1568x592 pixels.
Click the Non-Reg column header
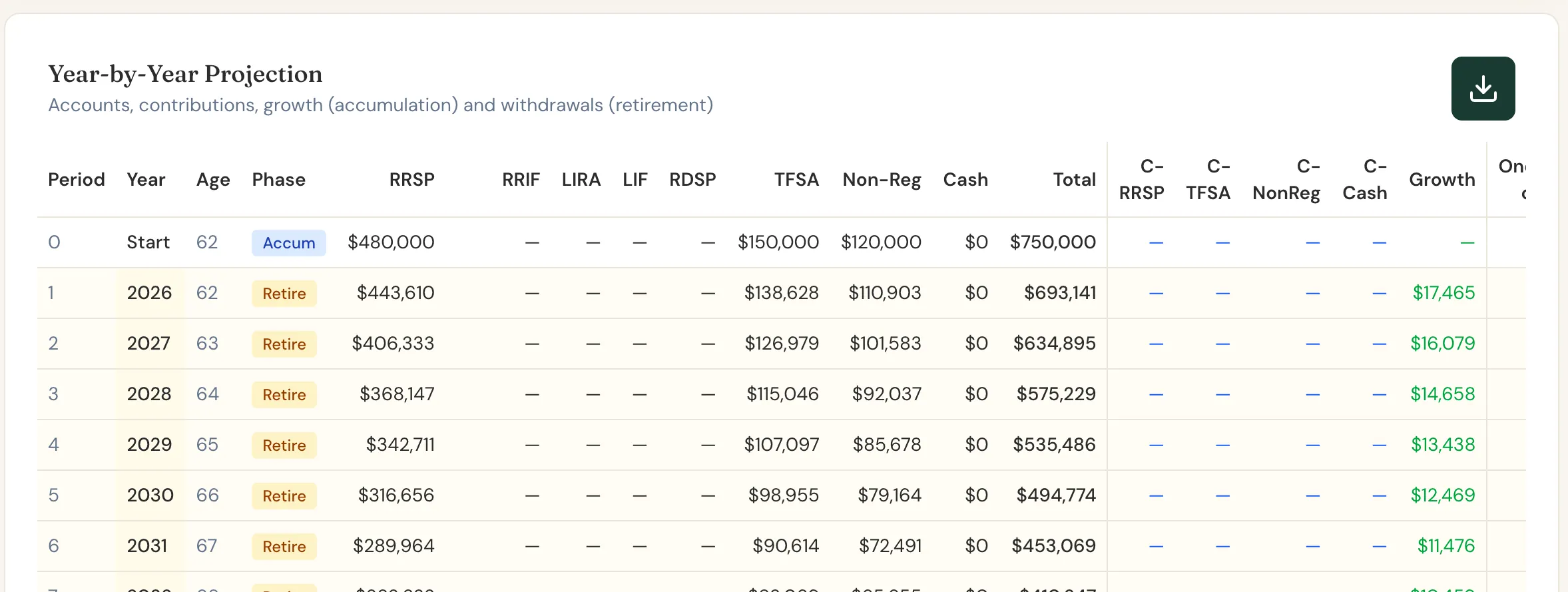pyautogui.click(x=882, y=180)
